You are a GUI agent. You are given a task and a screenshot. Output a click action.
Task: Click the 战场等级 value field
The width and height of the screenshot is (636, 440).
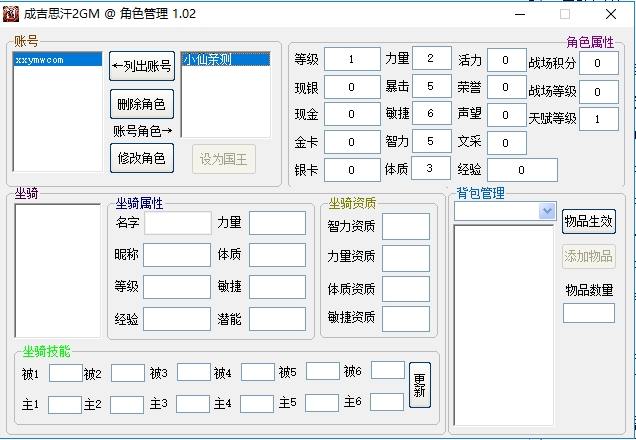click(599, 92)
